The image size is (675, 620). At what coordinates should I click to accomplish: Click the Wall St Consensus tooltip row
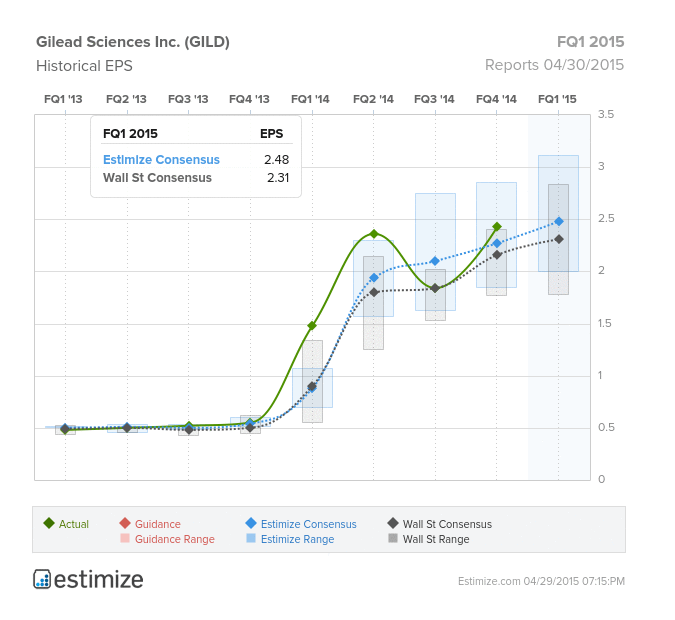[x=196, y=178]
